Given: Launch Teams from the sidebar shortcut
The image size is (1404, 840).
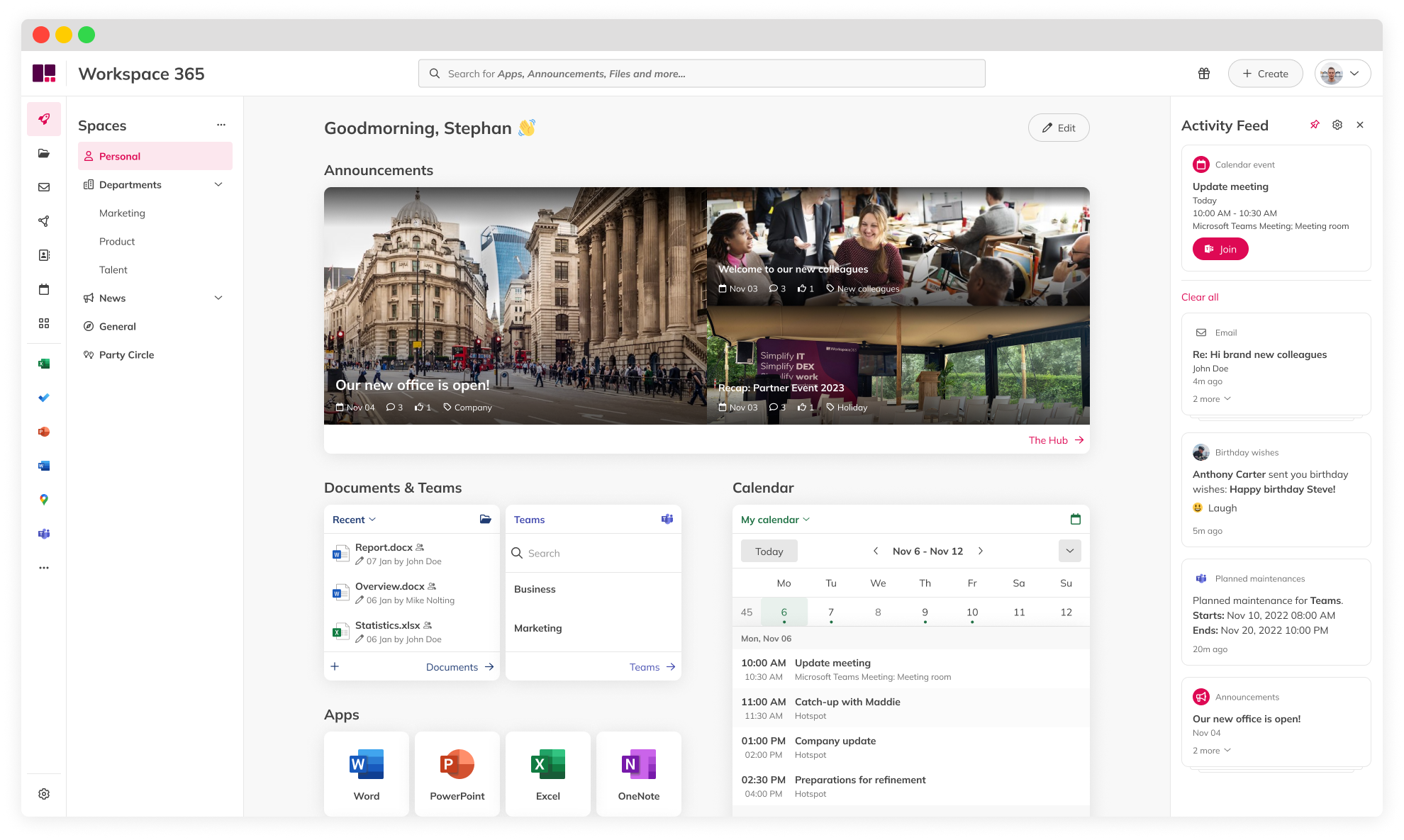Looking at the screenshot, I should 44,534.
